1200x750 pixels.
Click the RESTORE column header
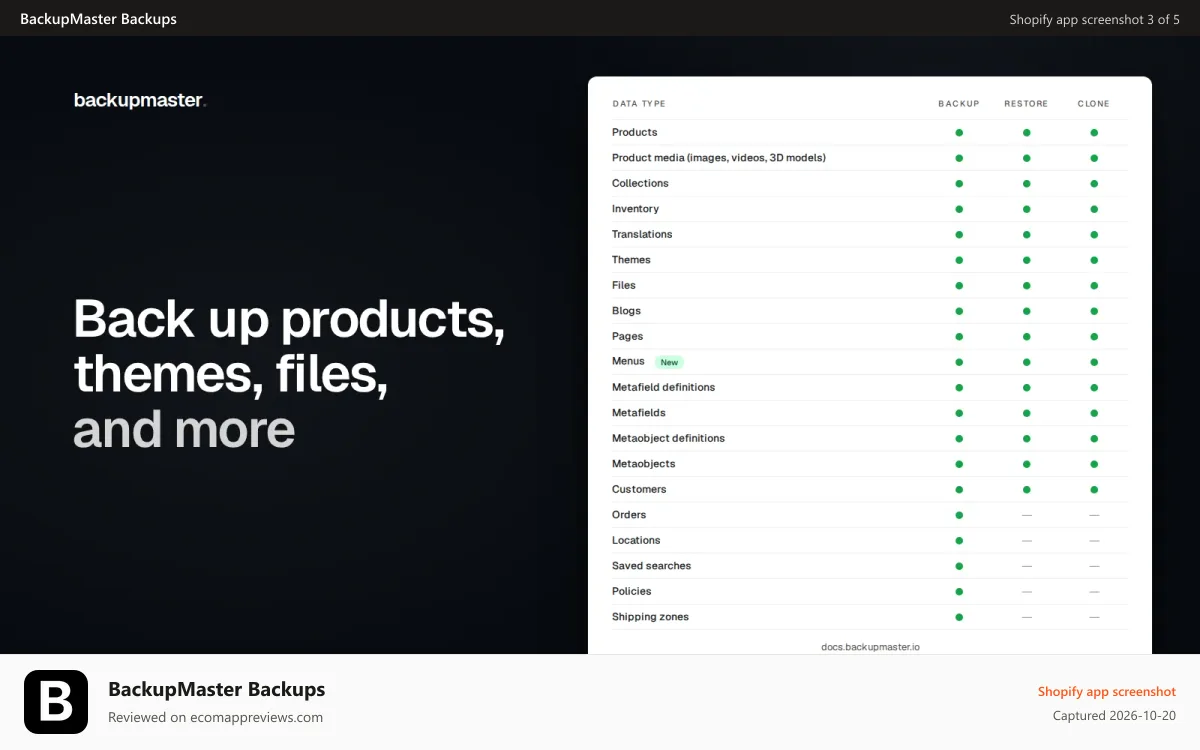click(1026, 104)
